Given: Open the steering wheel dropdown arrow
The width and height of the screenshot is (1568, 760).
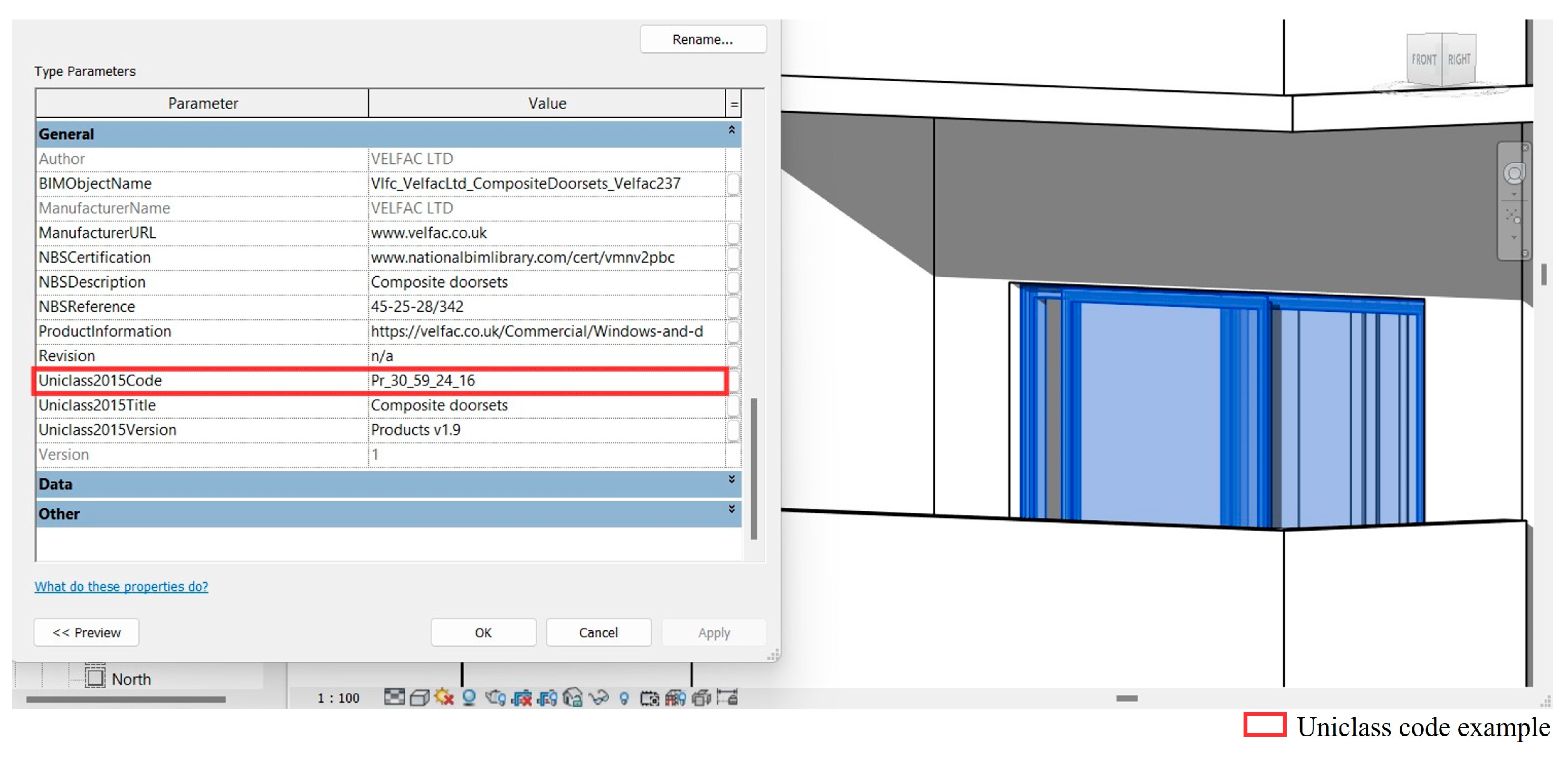Looking at the screenshot, I should pyautogui.click(x=1514, y=195).
